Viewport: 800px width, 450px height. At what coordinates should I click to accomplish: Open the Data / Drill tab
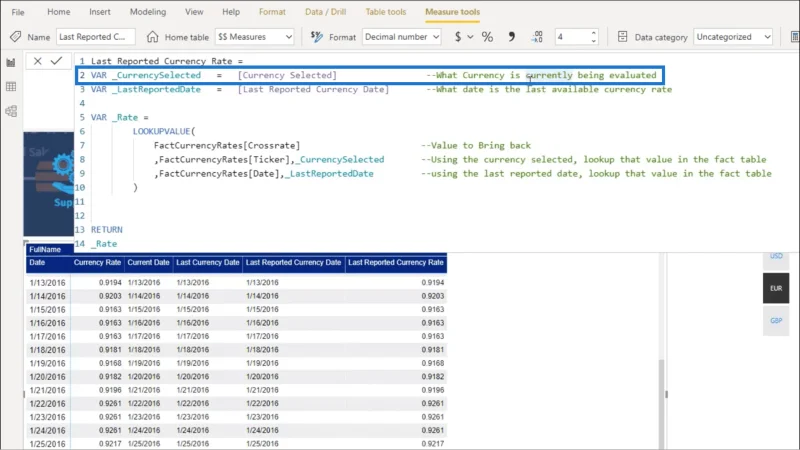[326, 12]
